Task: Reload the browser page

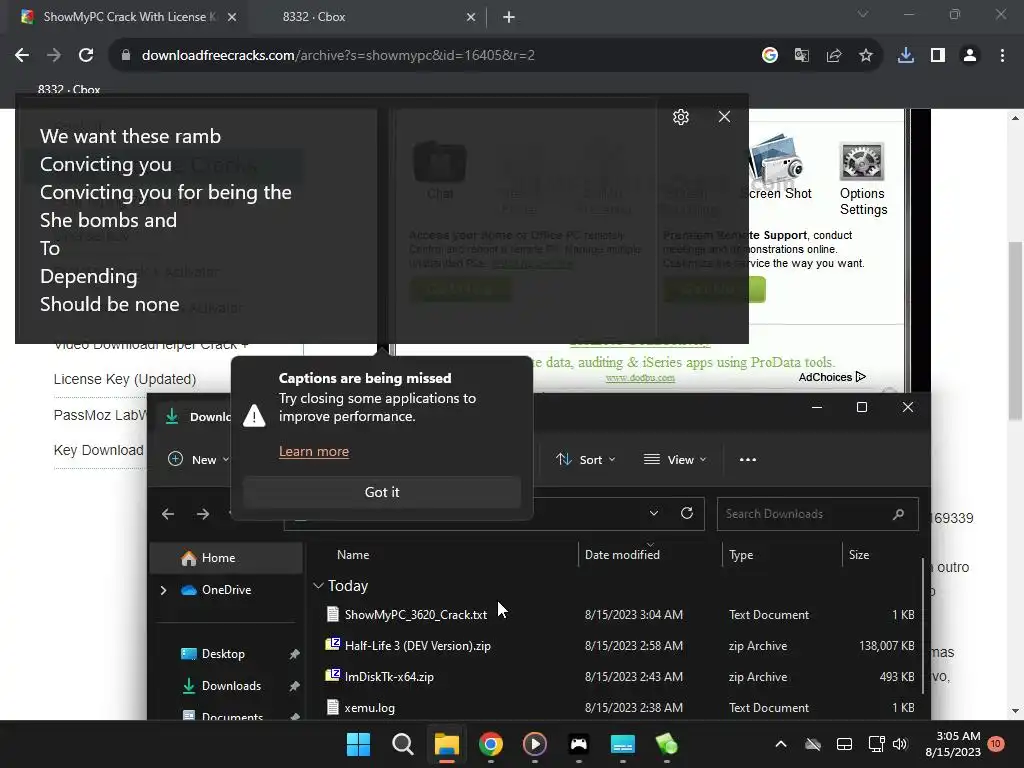Action: [86, 56]
